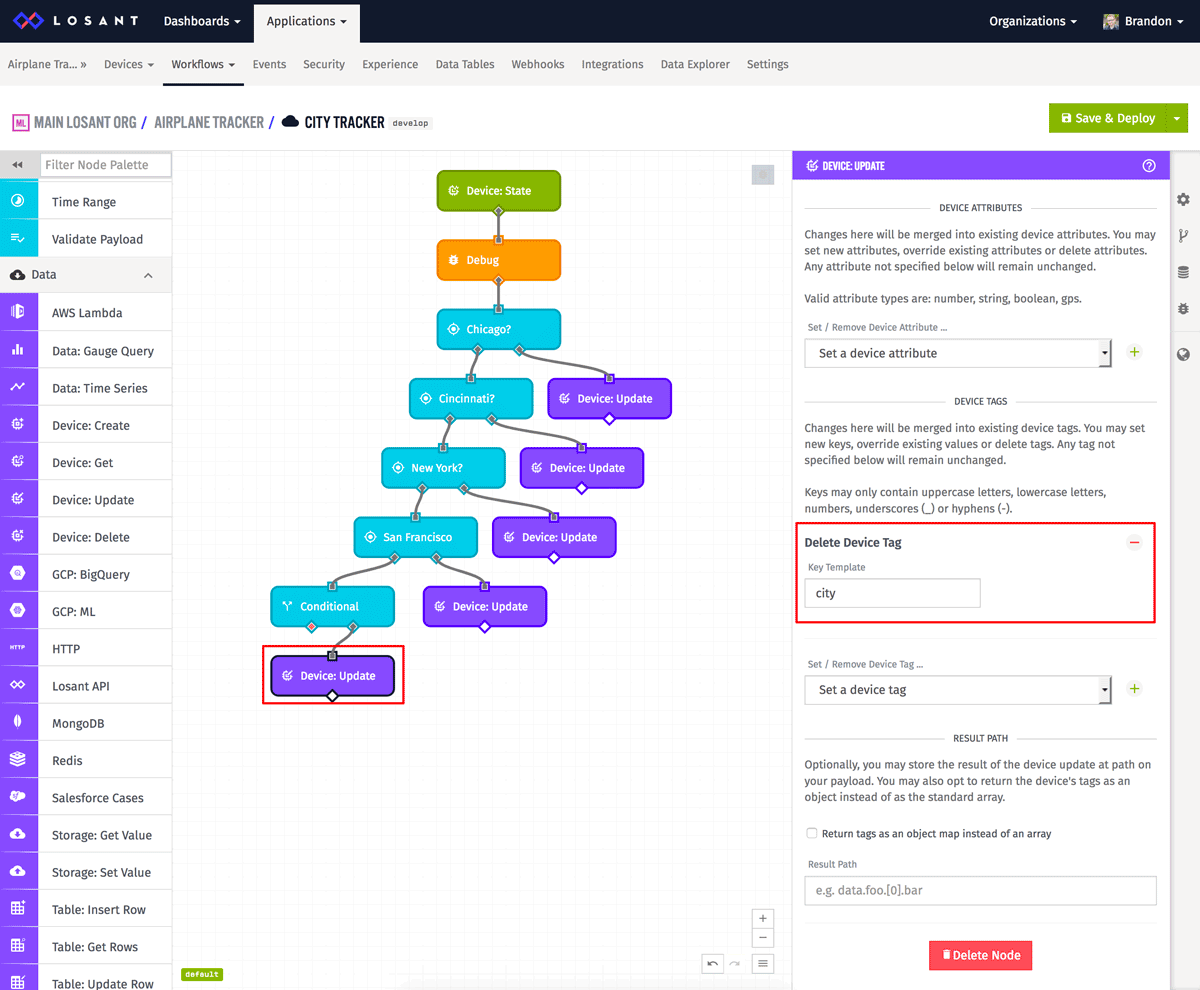Switch to the Data Explorer tab

pos(695,64)
